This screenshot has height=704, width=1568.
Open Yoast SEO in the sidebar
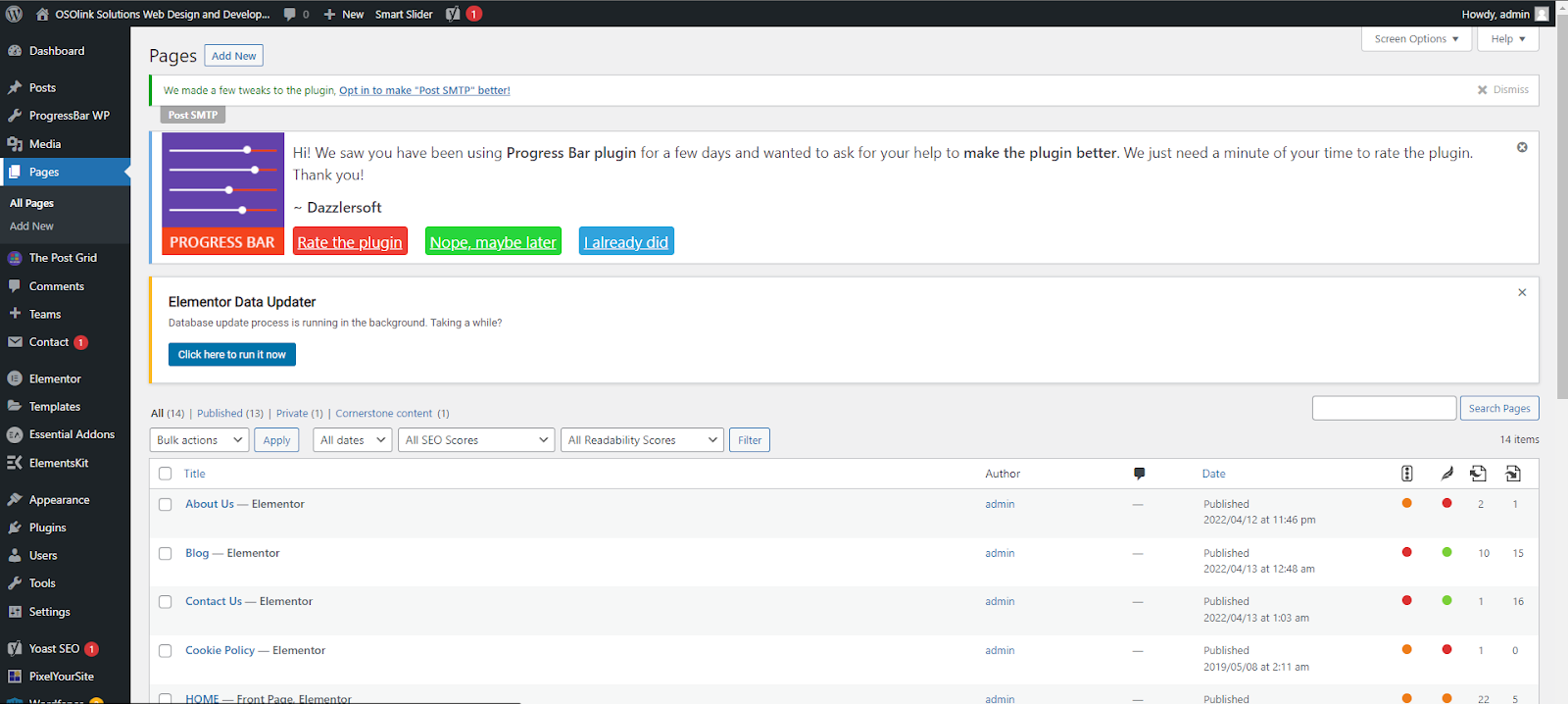[54, 649]
